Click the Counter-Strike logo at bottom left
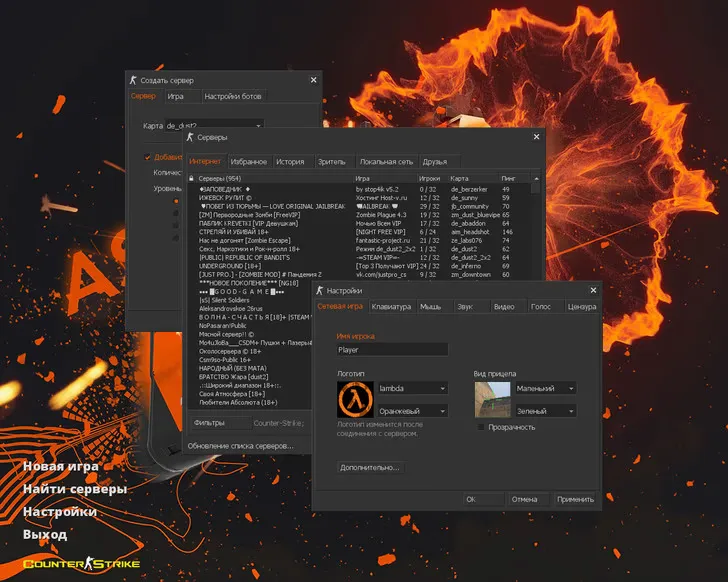Screen dimensions: 728x582 click(68, 564)
